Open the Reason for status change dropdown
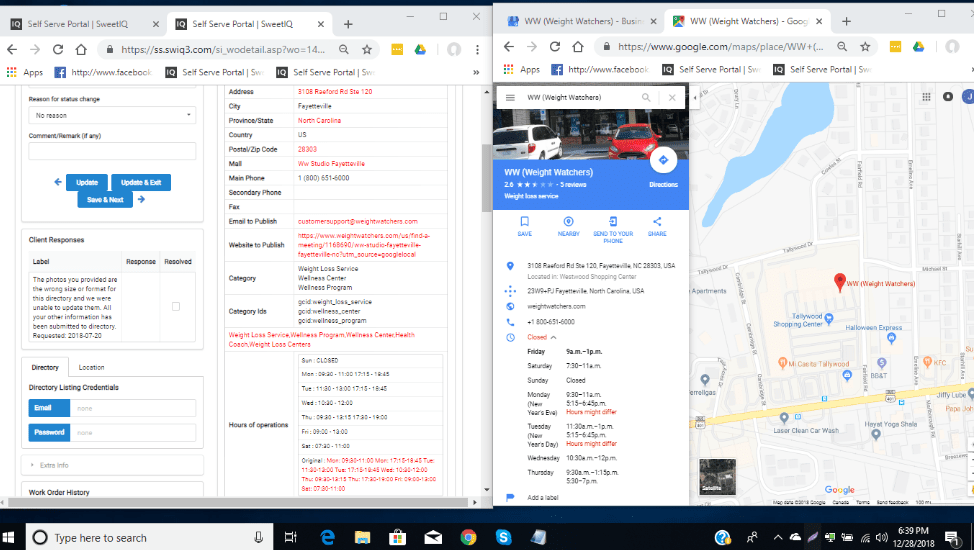 pos(112,116)
